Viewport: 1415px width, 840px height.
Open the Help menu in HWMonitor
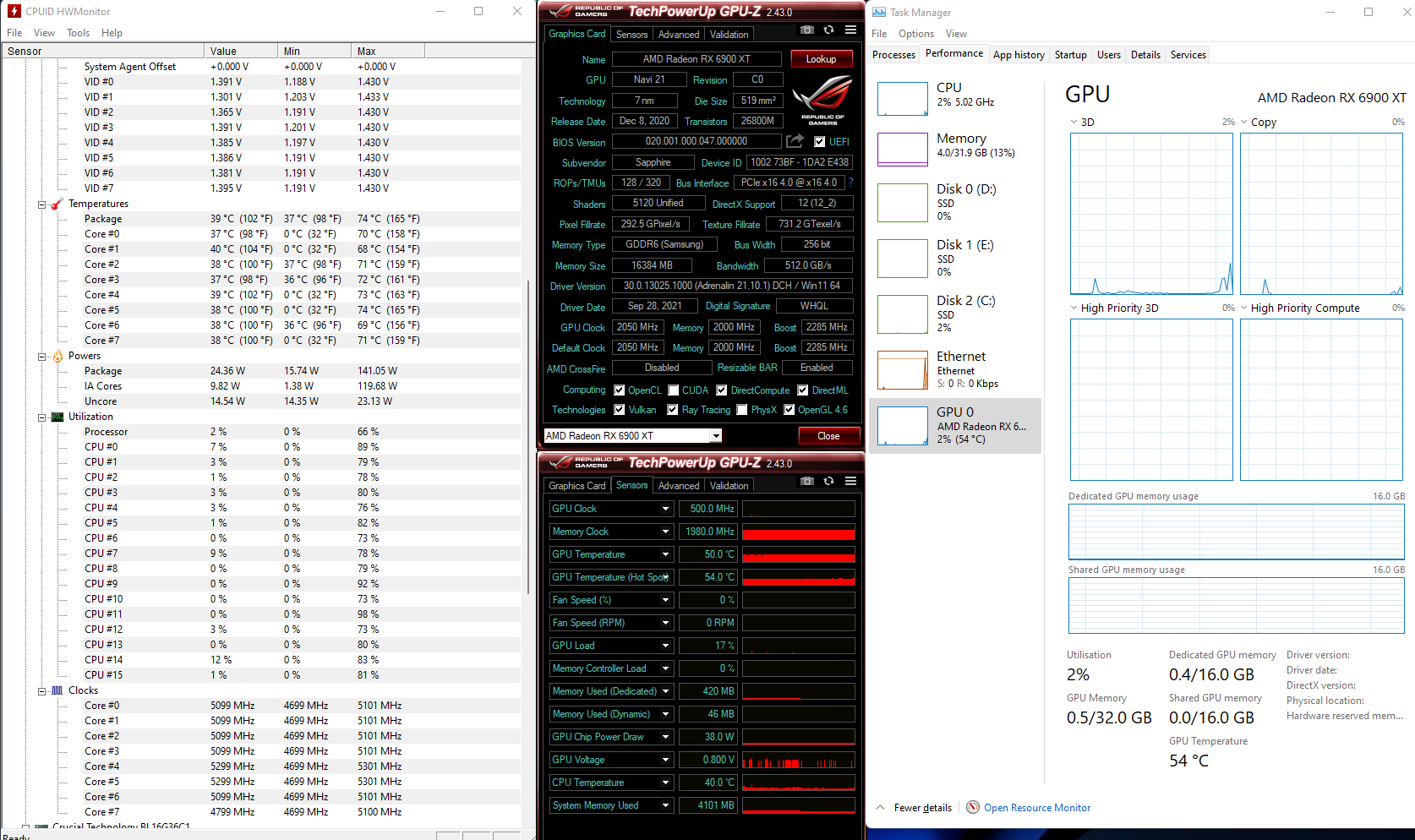112,33
